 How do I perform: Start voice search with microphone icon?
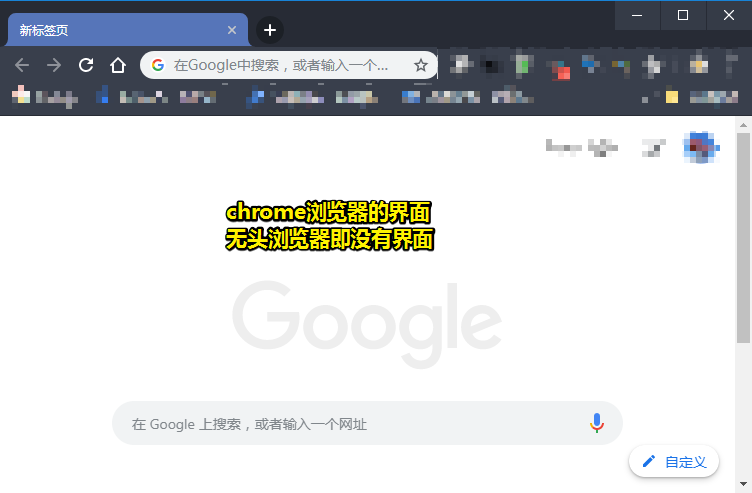(x=597, y=423)
